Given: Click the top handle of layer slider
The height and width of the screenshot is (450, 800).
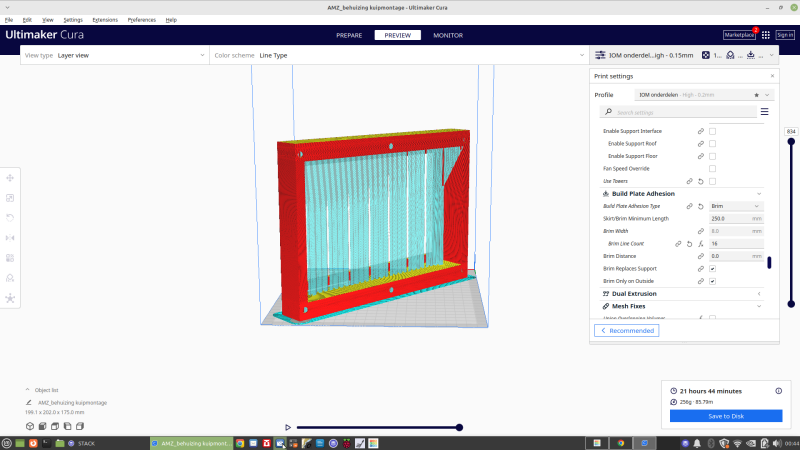Looking at the screenshot, I should (791, 141).
